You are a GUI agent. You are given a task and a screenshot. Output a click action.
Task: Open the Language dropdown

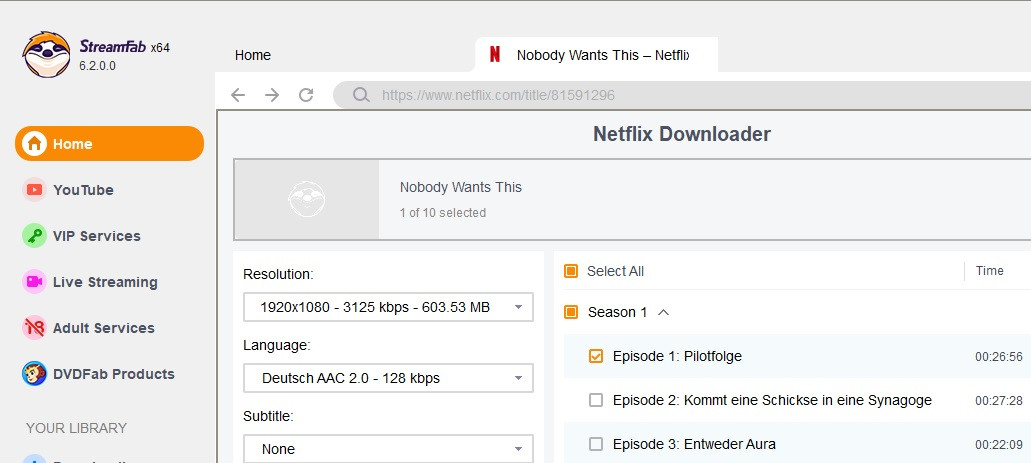pos(388,378)
